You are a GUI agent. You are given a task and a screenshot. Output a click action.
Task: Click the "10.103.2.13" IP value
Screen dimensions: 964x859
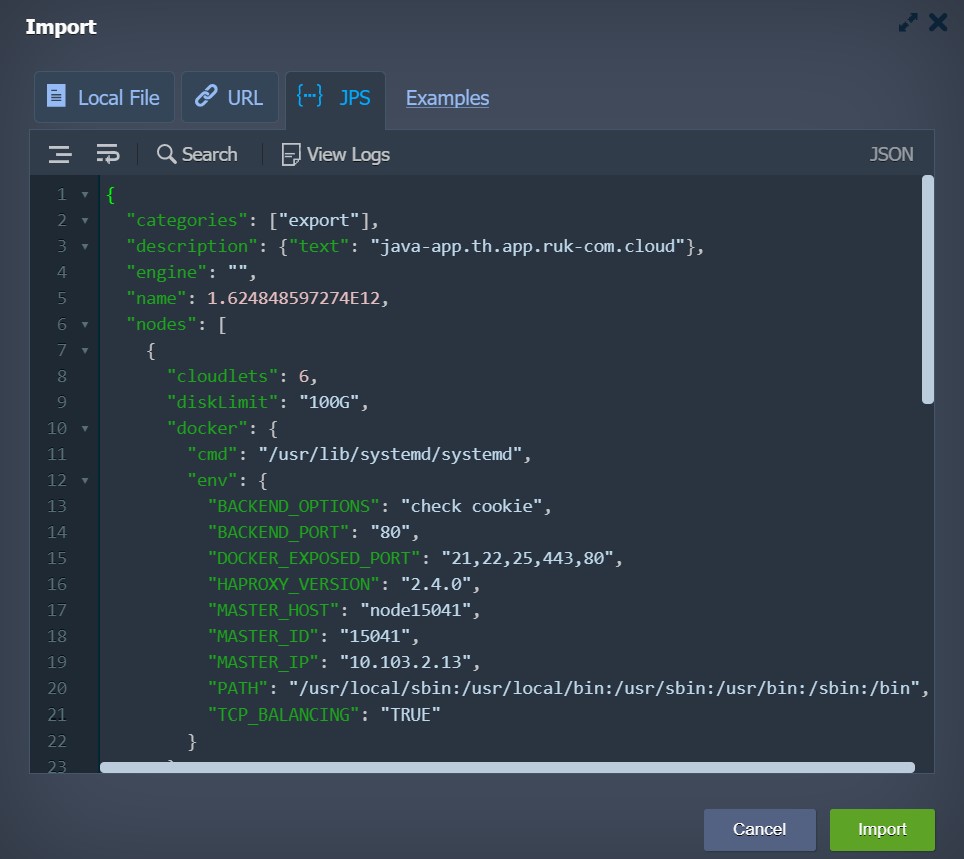point(406,662)
